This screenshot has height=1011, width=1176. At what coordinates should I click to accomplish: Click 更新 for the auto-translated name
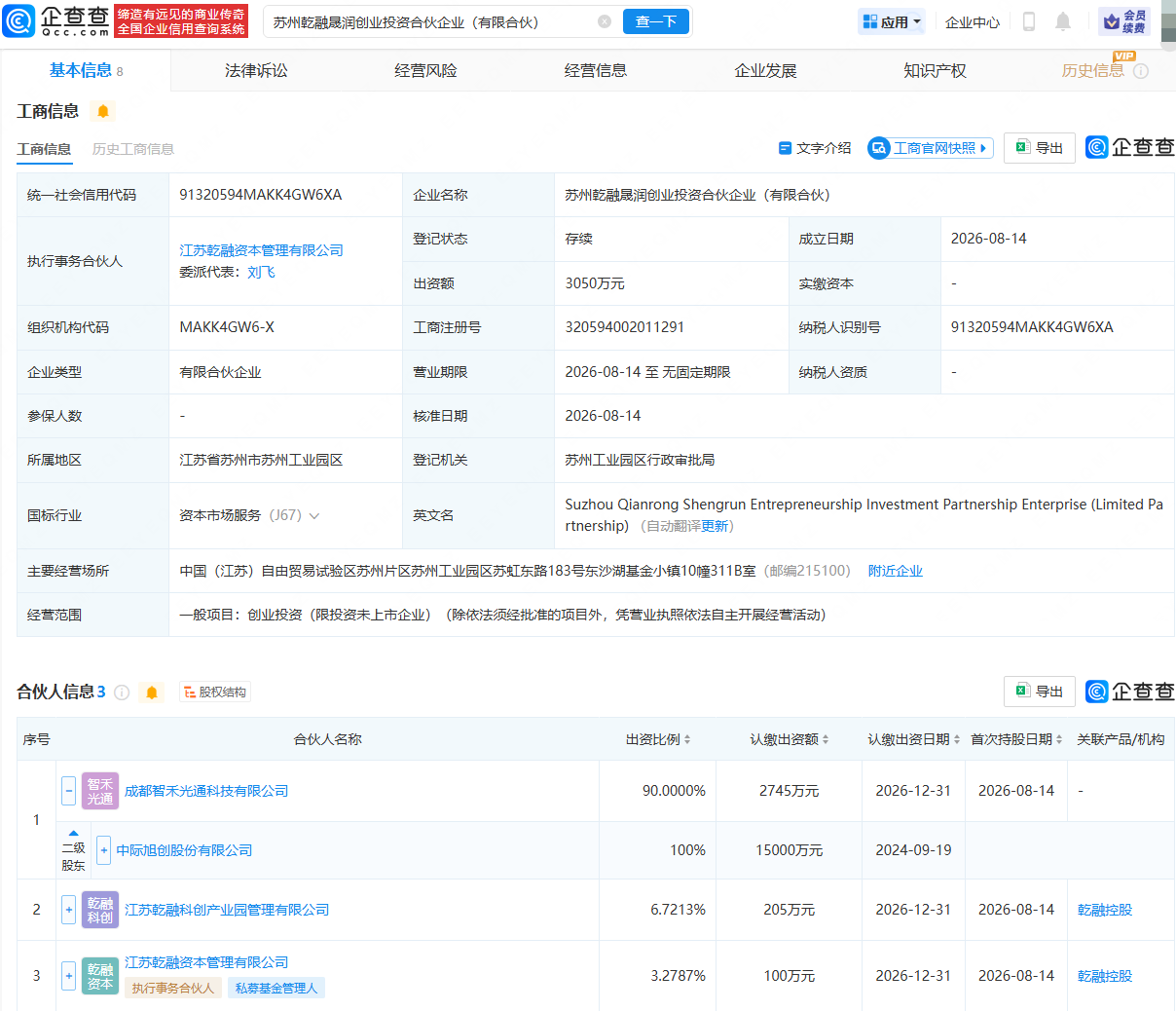[715, 526]
